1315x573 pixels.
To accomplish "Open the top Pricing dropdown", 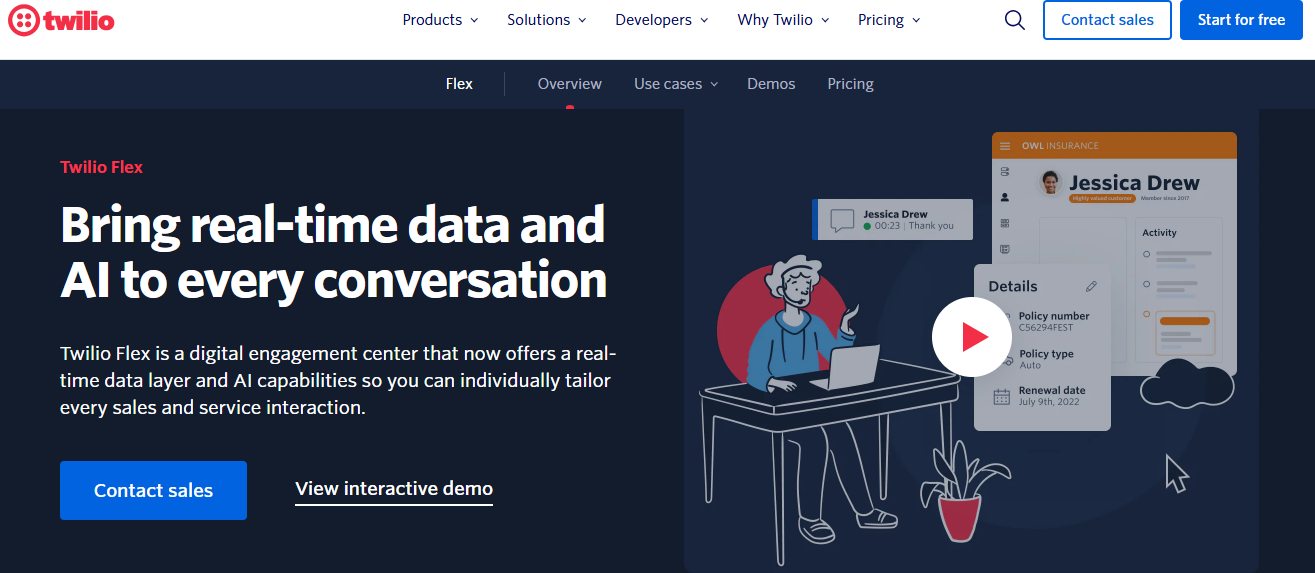I will click(889, 20).
